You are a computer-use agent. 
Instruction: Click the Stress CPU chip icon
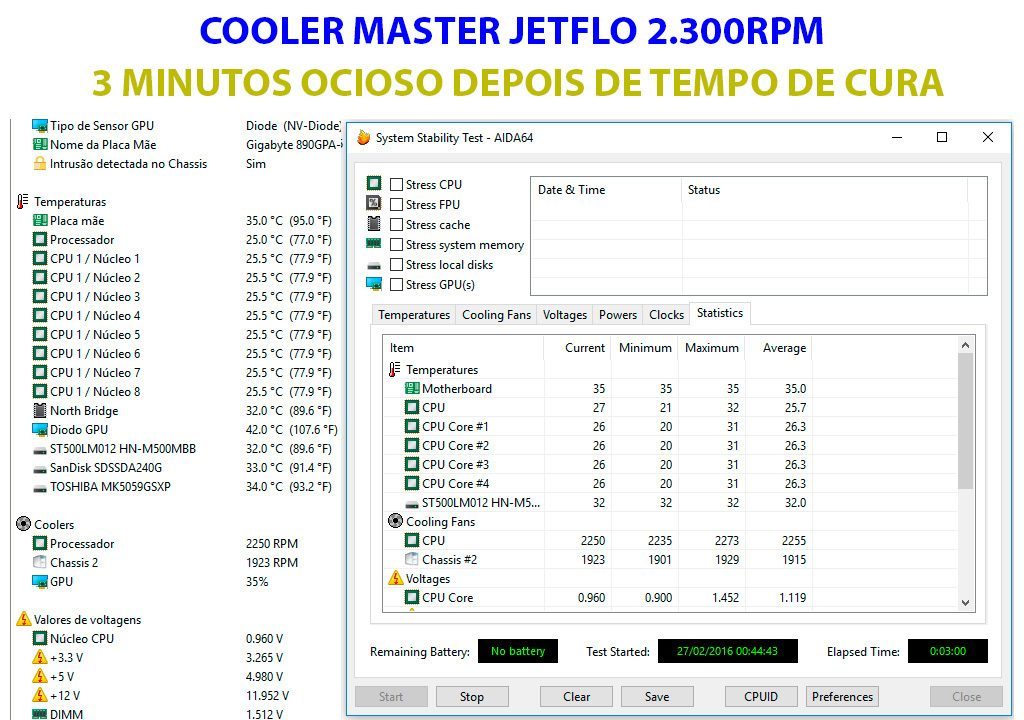374,184
